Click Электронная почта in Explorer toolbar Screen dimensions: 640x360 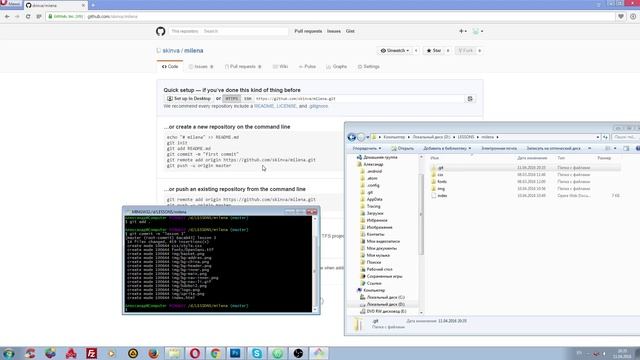click(x=499, y=149)
